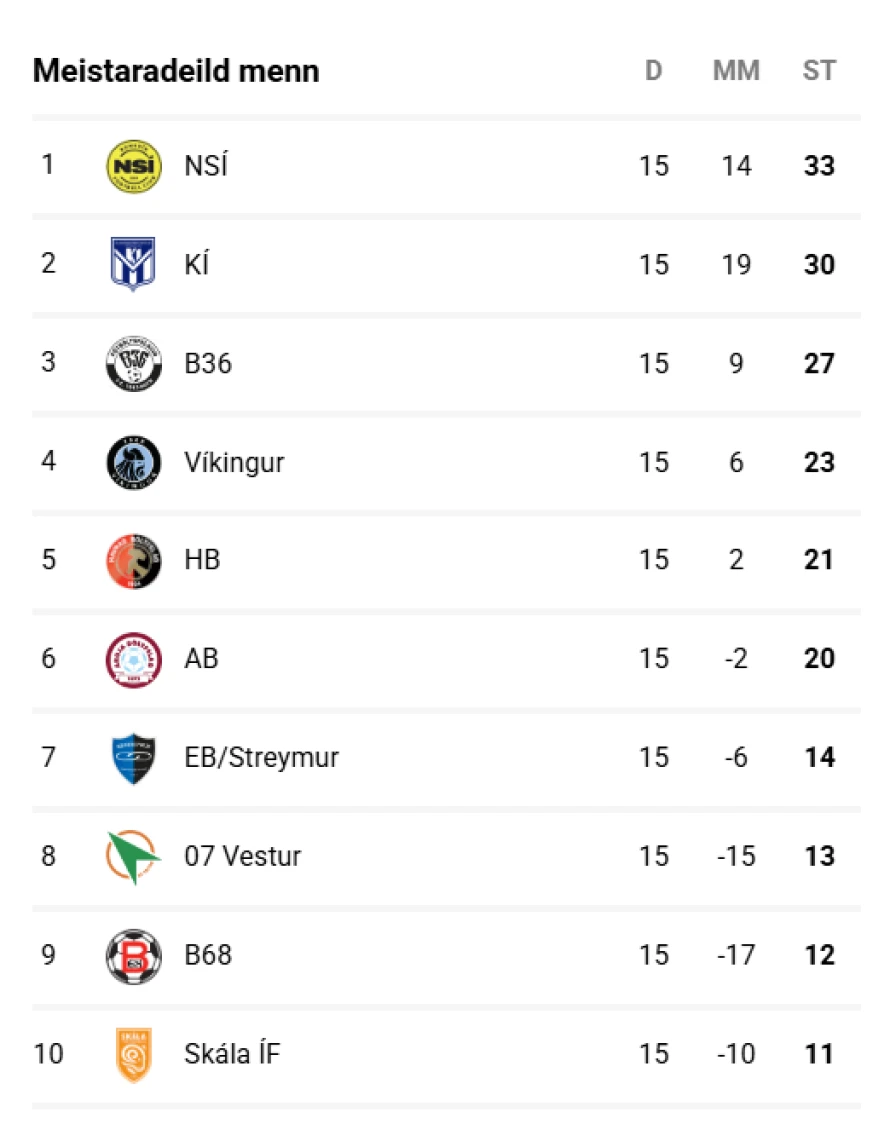Screen dimensions: 890x1147
Task: Open the Skála ÍF orange shield logo
Action: click(134, 1055)
